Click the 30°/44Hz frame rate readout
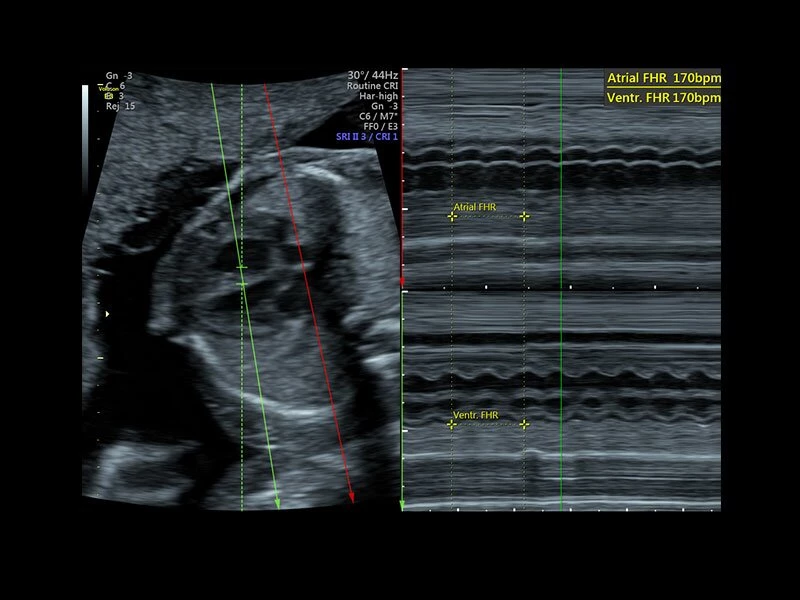Viewport: 800px width, 600px height. tap(373, 74)
